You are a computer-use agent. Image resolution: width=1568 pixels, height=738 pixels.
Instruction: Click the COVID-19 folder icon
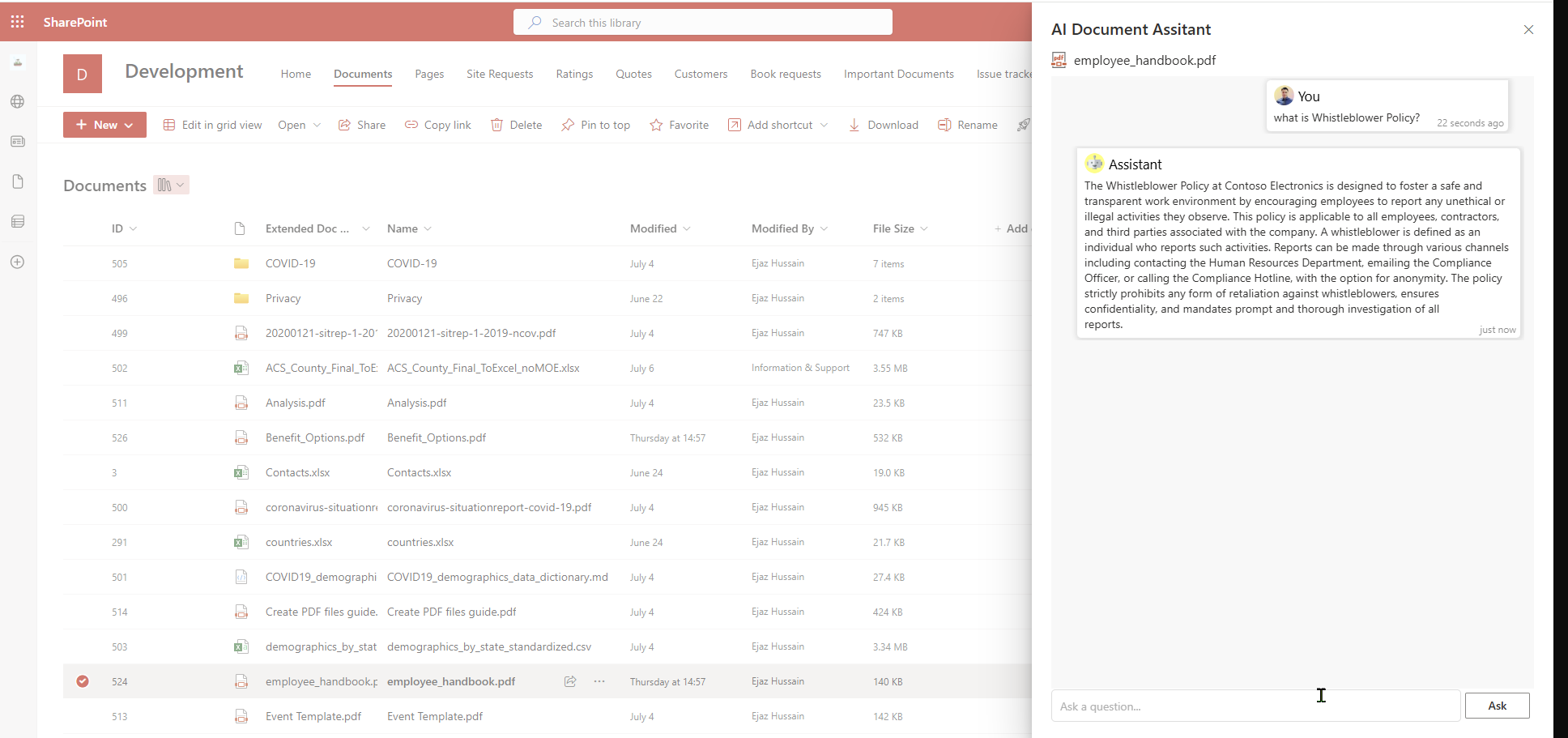241,263
